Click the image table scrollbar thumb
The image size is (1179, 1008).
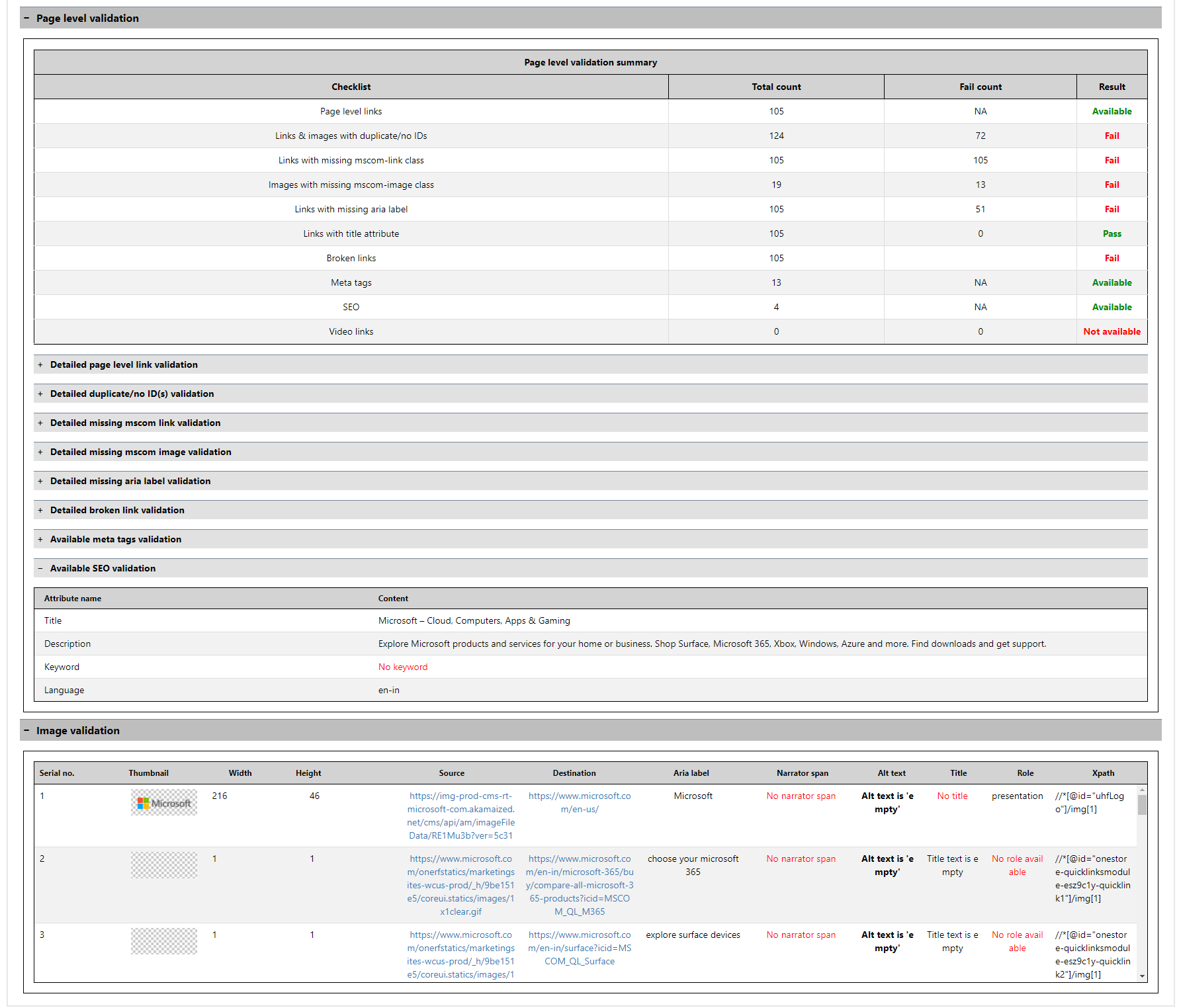(x=1142, y=805)
